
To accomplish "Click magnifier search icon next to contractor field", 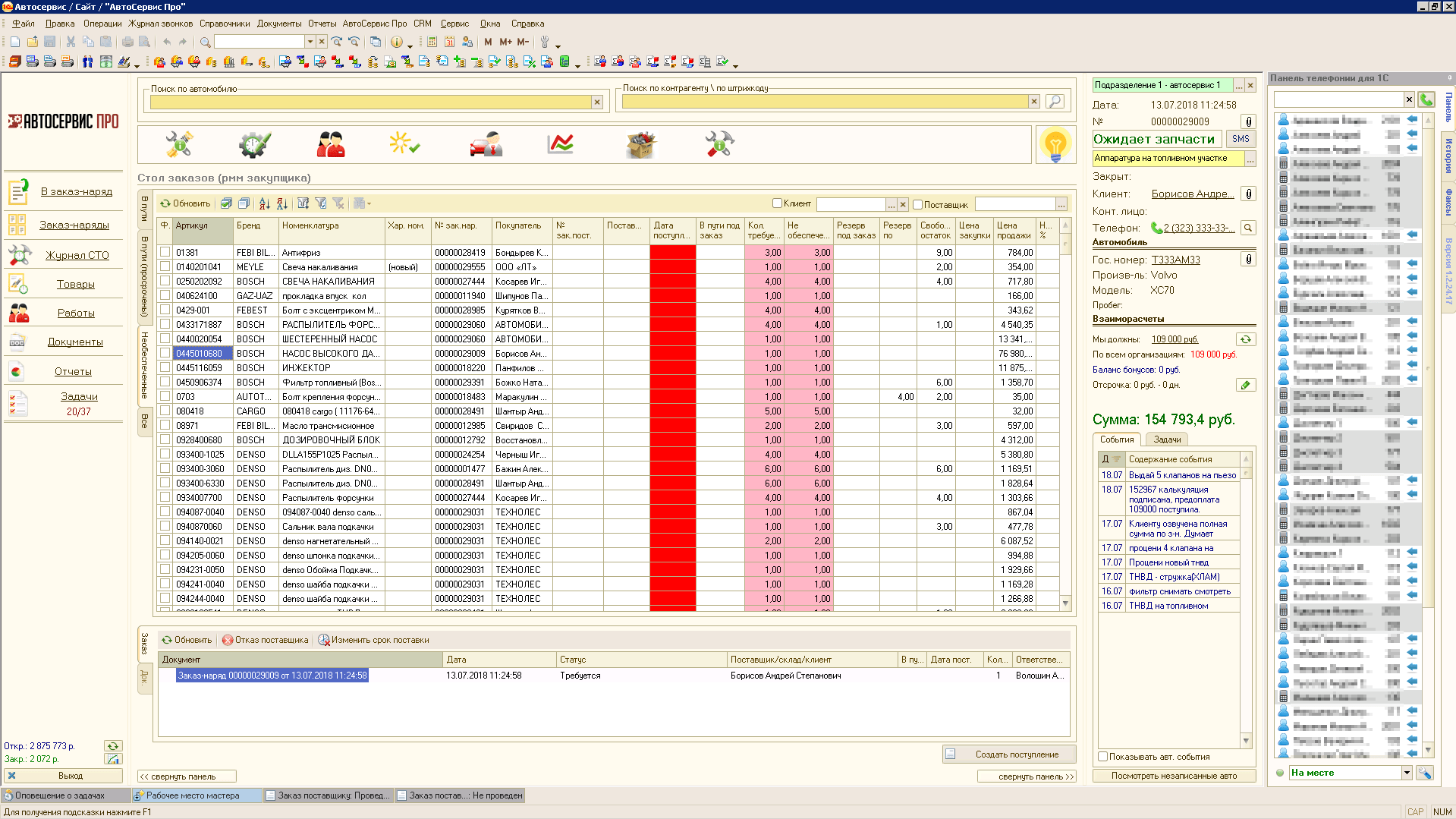I will [1054, 102].
